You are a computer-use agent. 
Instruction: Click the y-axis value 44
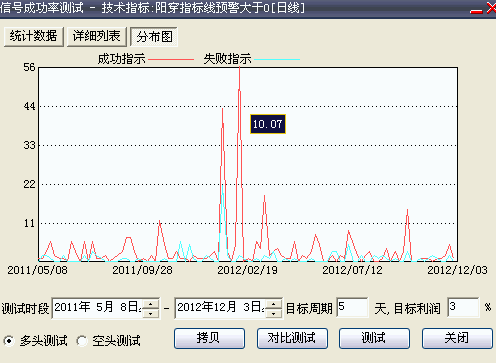tap(29, 106)
